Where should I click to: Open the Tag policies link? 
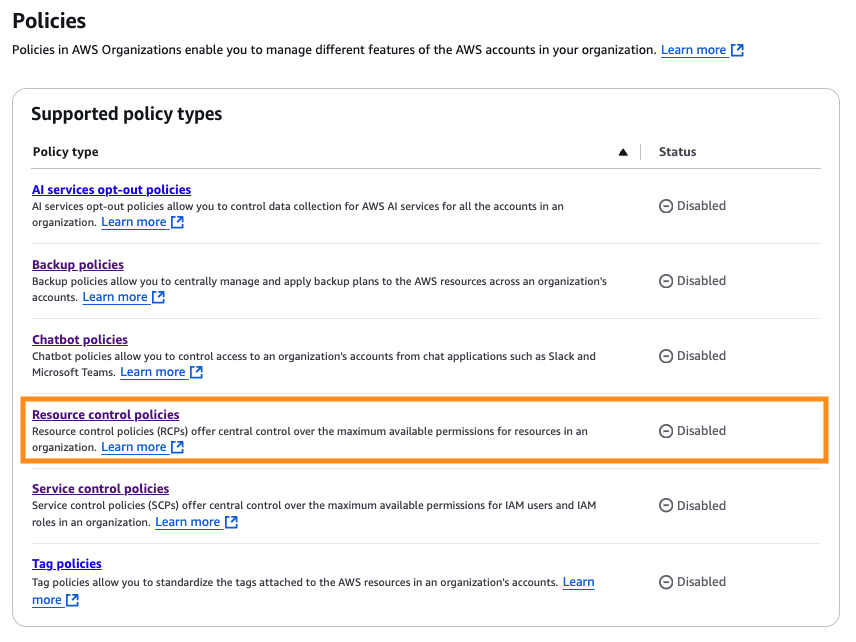66,563
